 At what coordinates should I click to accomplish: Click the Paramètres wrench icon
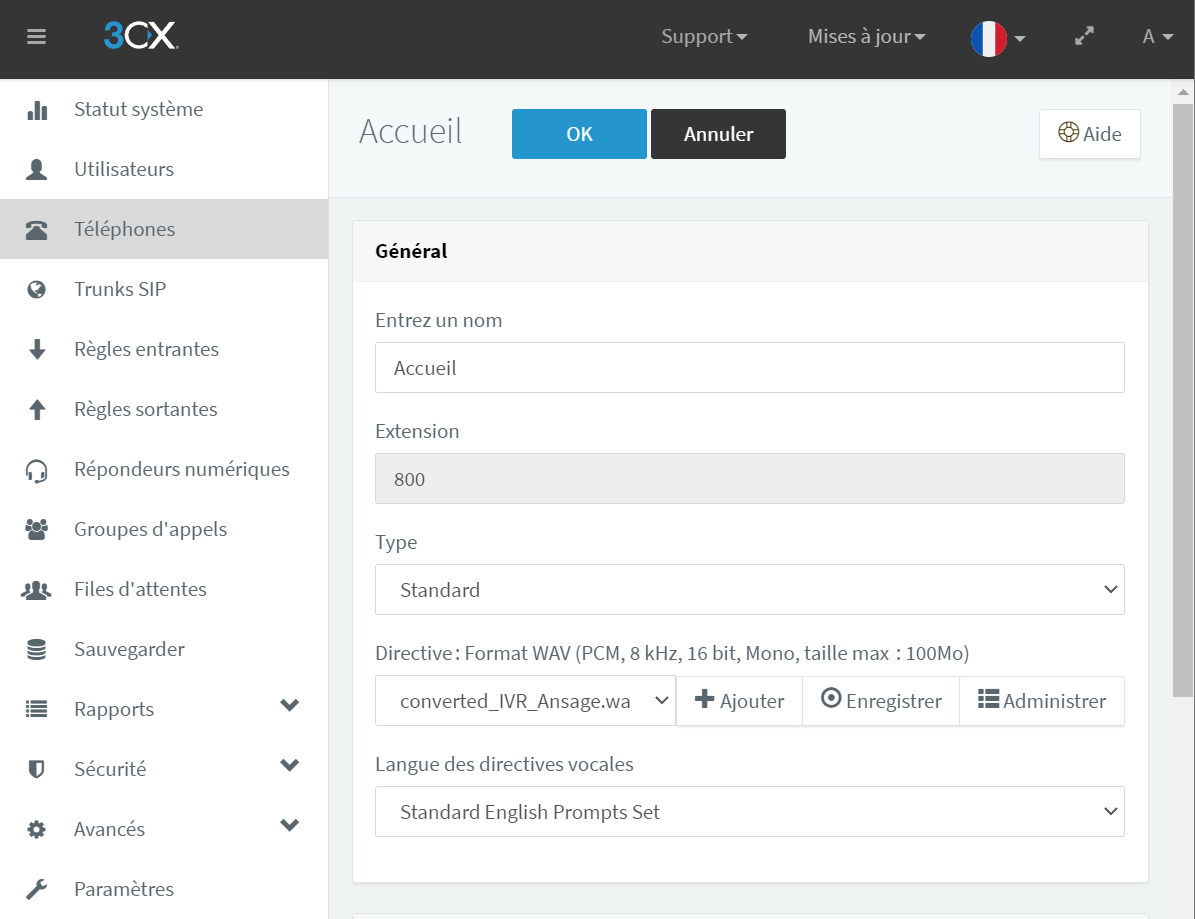37,889
